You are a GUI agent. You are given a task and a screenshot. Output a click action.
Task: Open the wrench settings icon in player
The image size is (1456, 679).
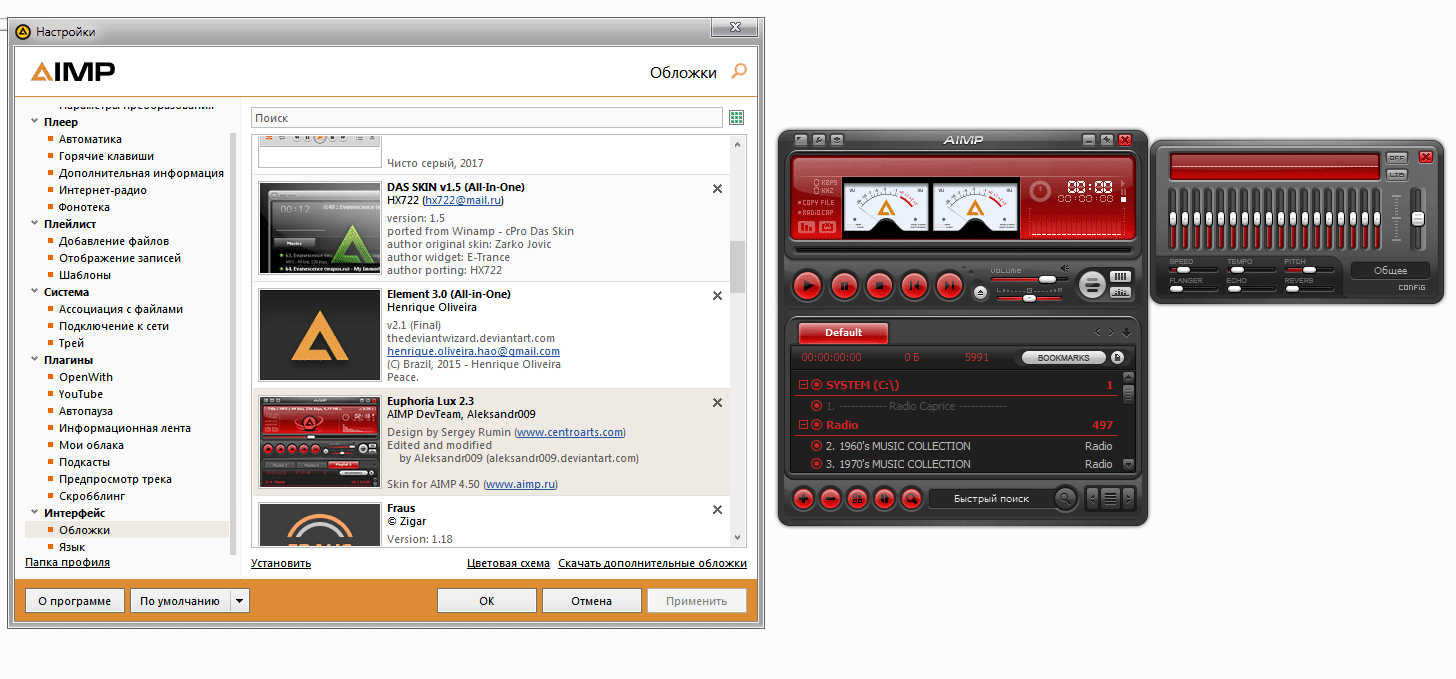click(x=818, y=140)
